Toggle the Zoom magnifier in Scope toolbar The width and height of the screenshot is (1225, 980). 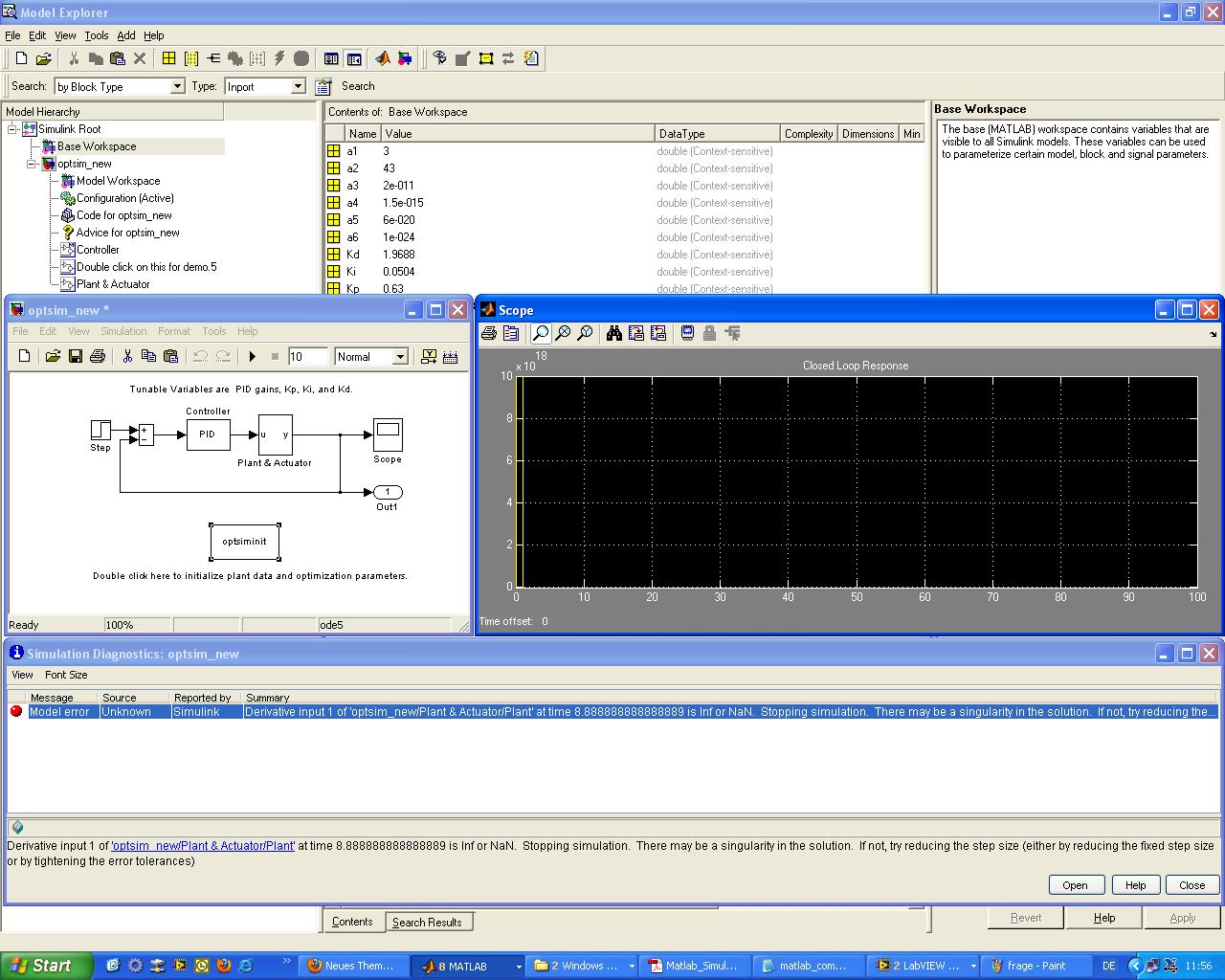[x=541, y=333]
